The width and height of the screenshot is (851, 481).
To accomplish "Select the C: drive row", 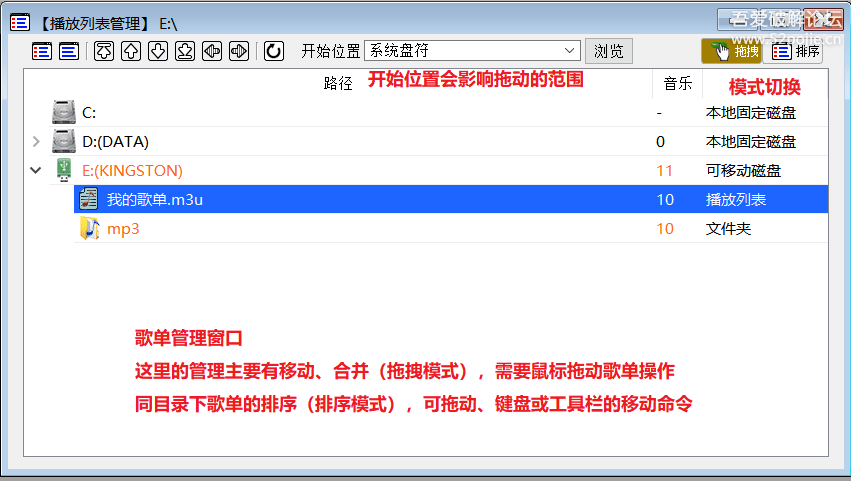I will tap(439, 112).
